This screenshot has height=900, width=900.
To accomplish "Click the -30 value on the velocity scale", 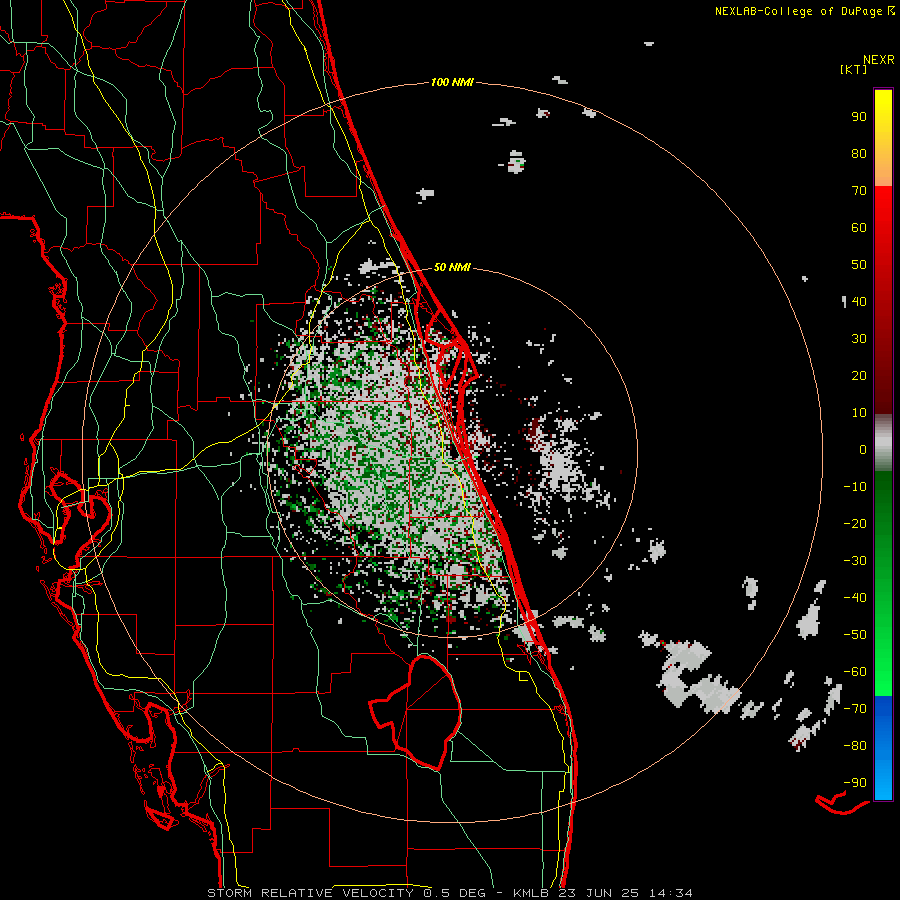I will 855,561.
